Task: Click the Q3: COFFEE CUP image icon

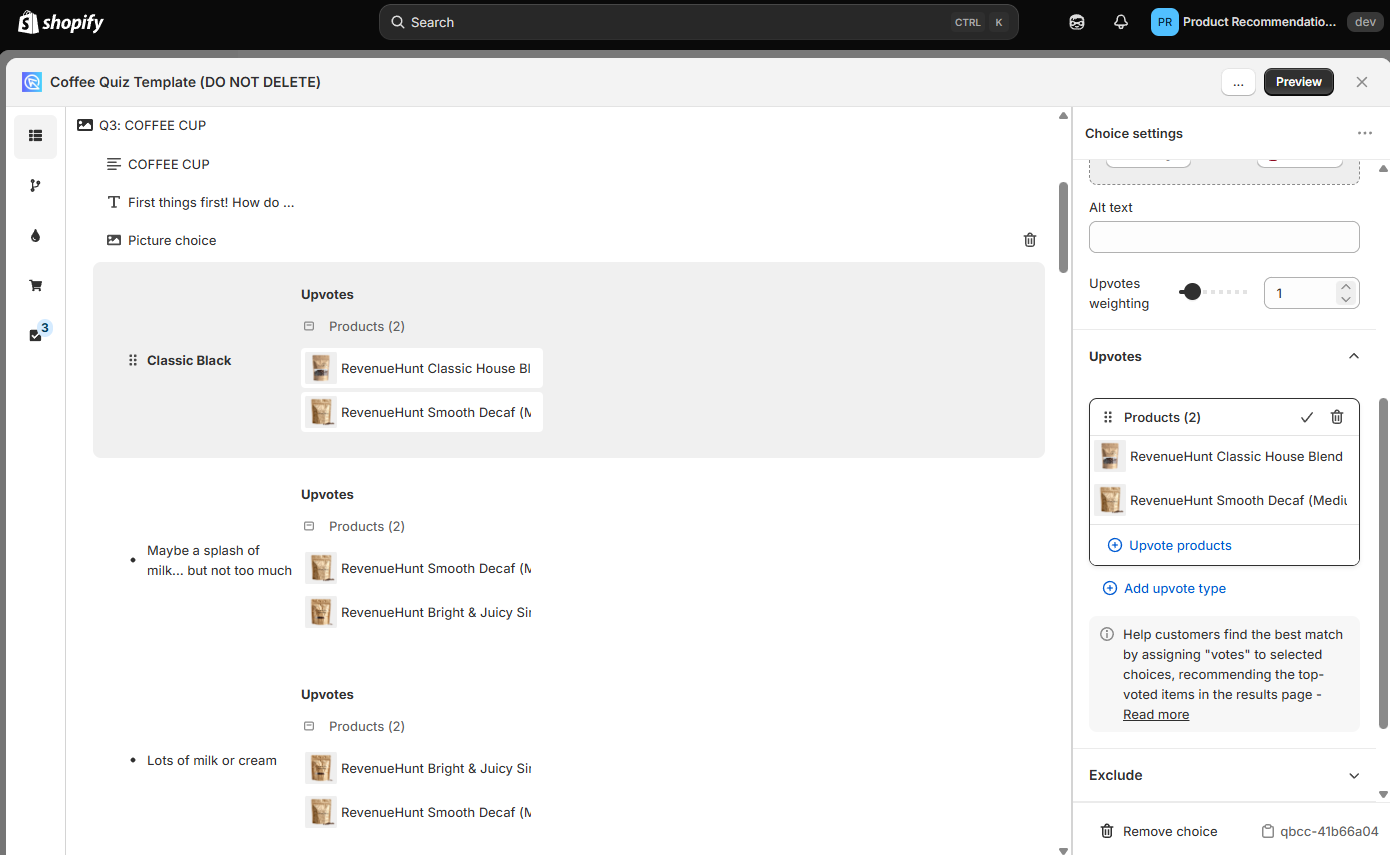Action: click(x=85, y=125)
